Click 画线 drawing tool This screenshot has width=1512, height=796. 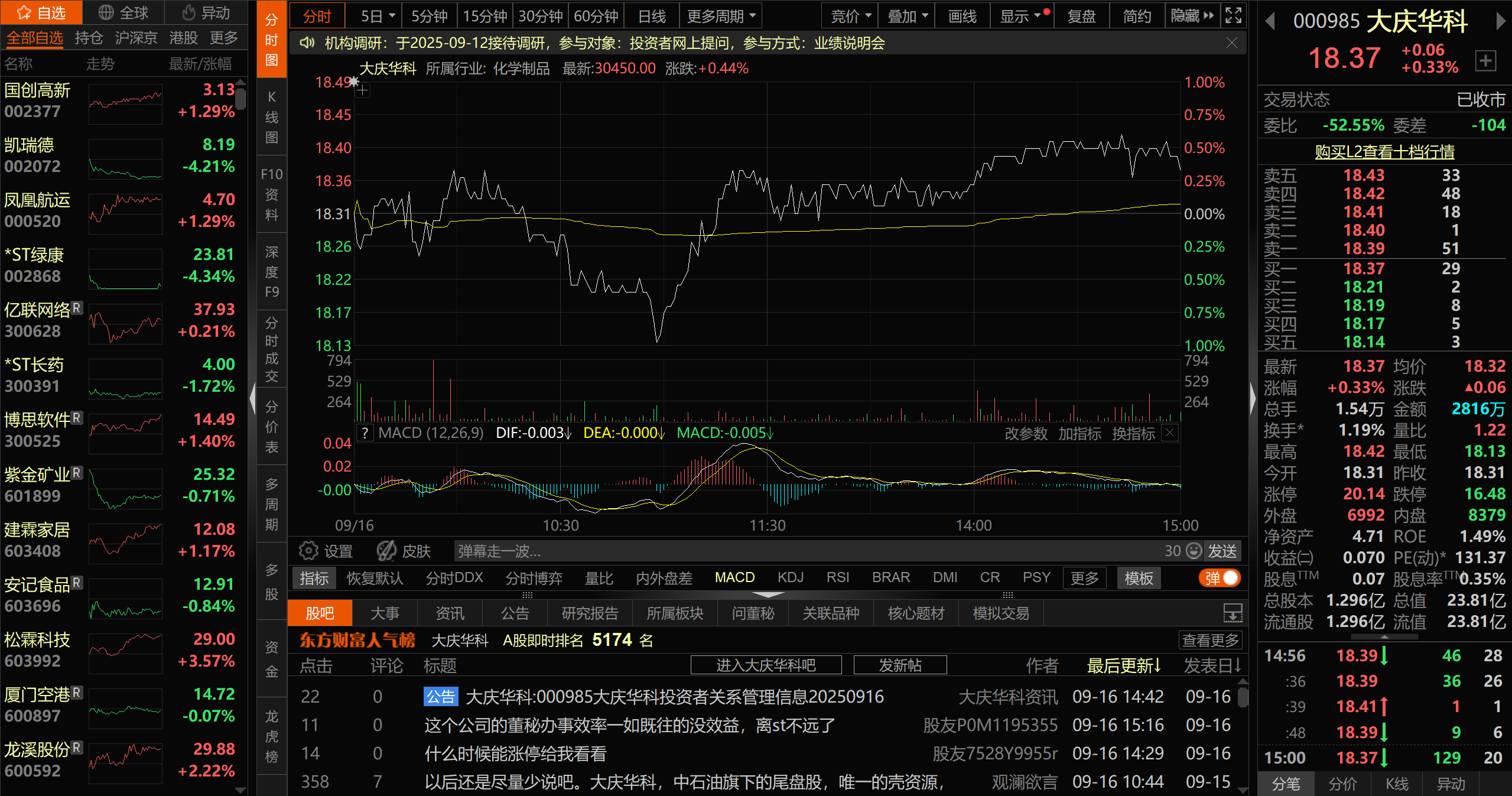[x=962, y=16]
